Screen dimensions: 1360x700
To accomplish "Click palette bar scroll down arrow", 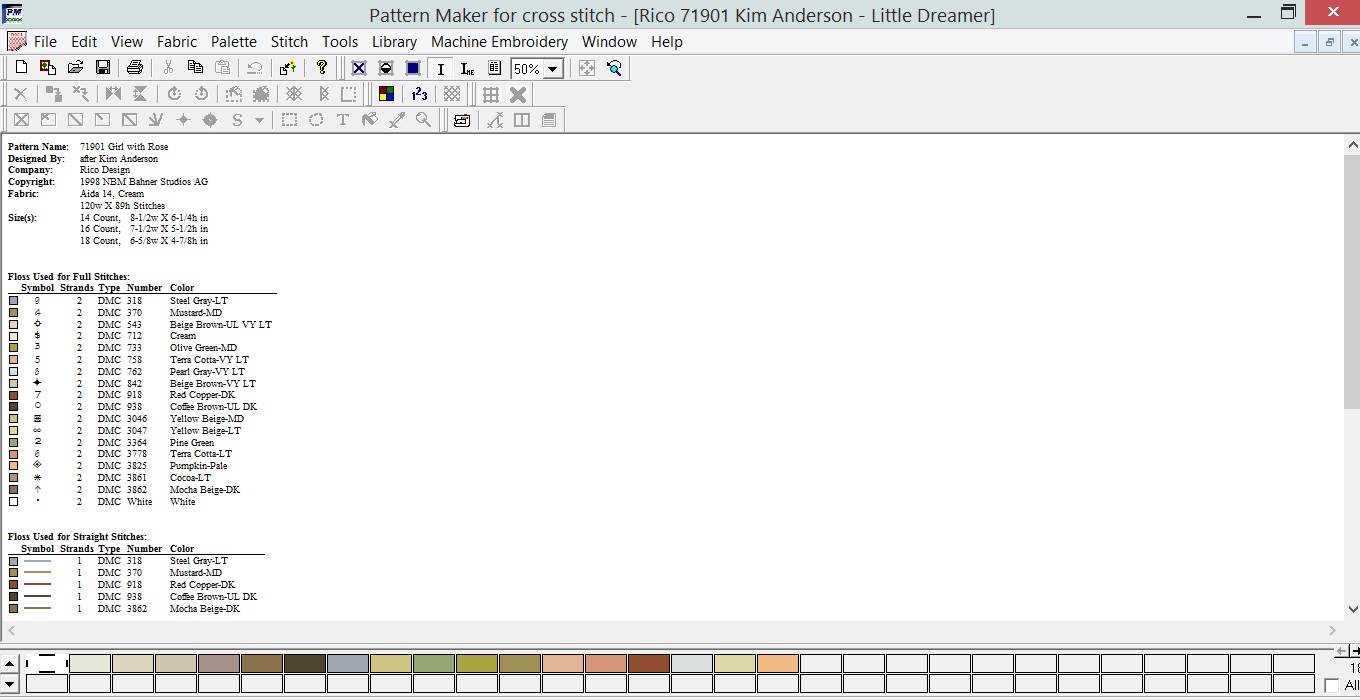I will tap(9, 684).
